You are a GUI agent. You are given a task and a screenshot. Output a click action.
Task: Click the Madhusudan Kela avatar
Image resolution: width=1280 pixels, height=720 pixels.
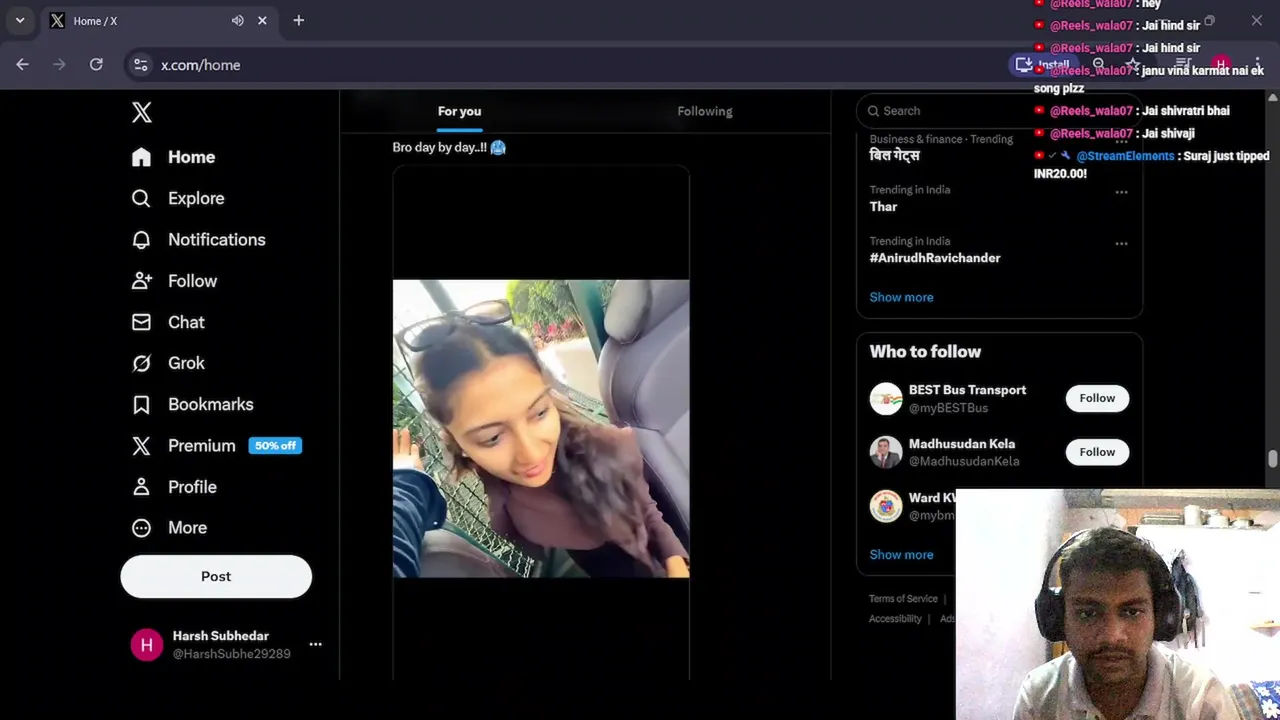tap(886, 452)
